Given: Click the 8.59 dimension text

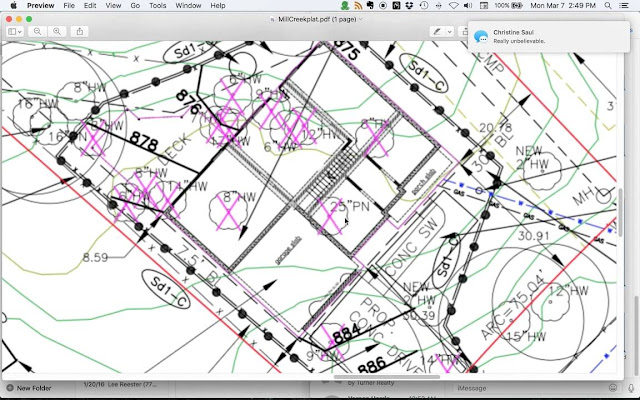Looking at the screenshot, I should pos(95,257).
